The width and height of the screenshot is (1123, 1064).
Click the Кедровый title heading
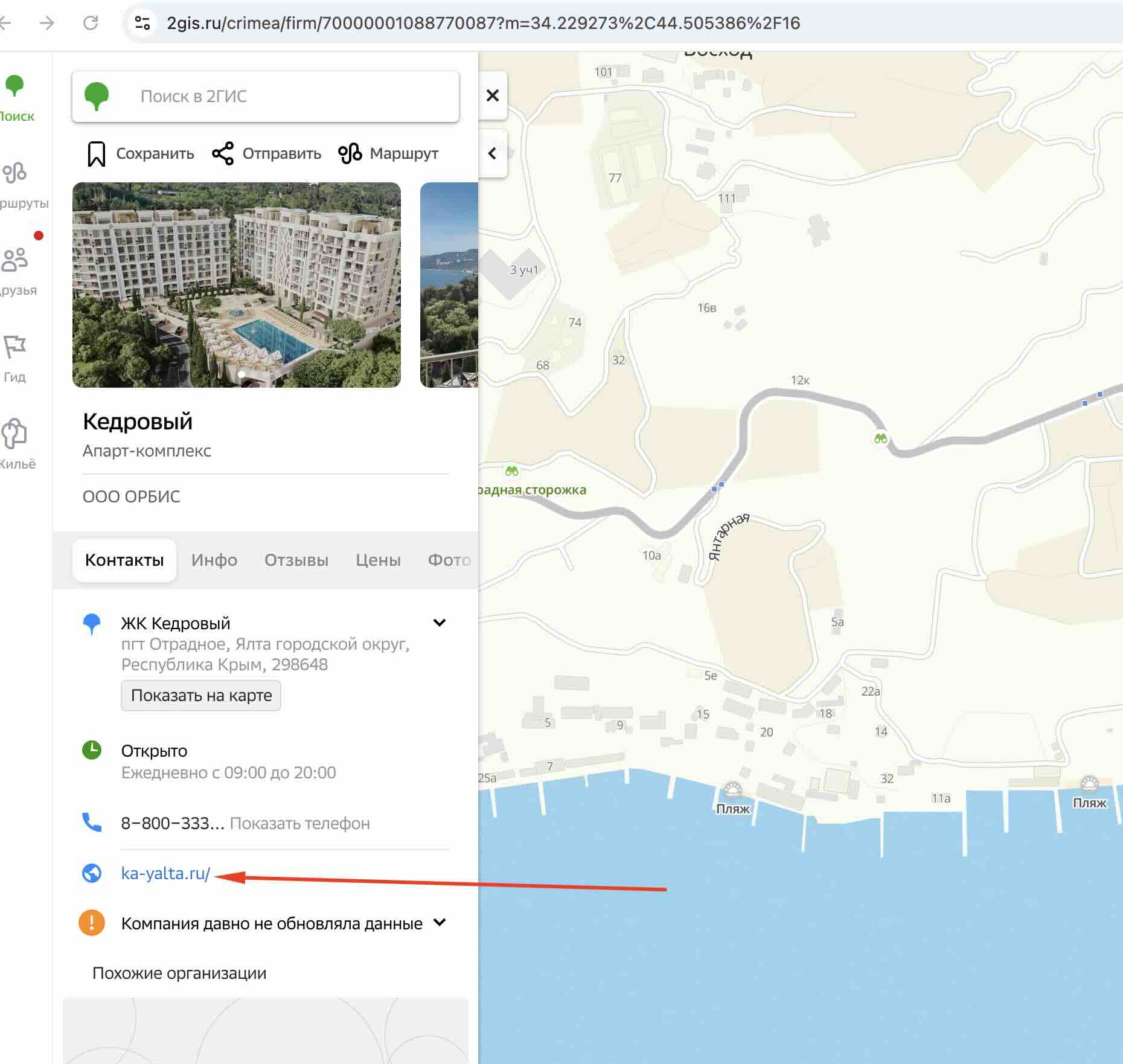pyautogui.click(x=138, y=421)
